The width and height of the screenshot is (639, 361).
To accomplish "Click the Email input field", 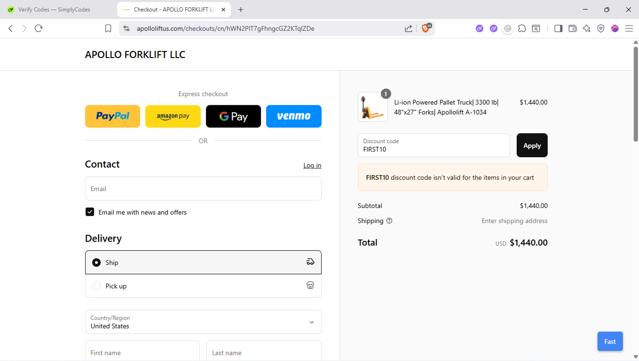I will click(x=203, y=189).
